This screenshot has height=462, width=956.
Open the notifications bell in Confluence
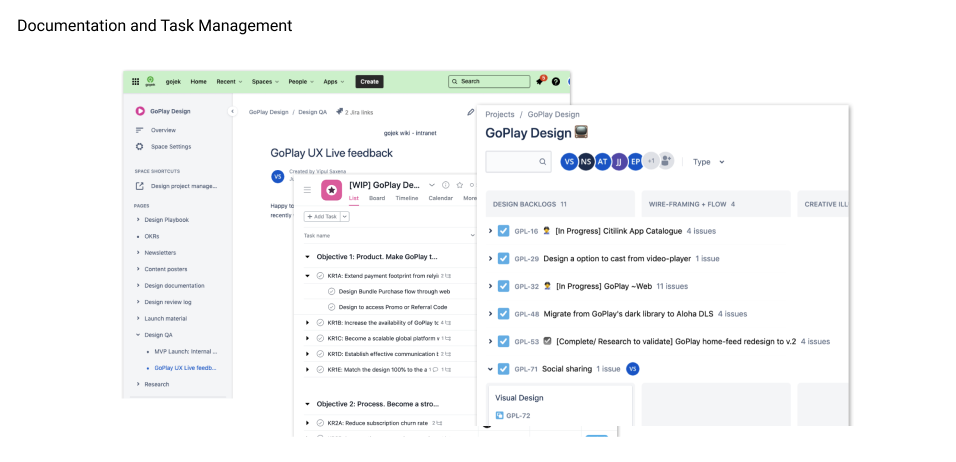tap(540, 81)
